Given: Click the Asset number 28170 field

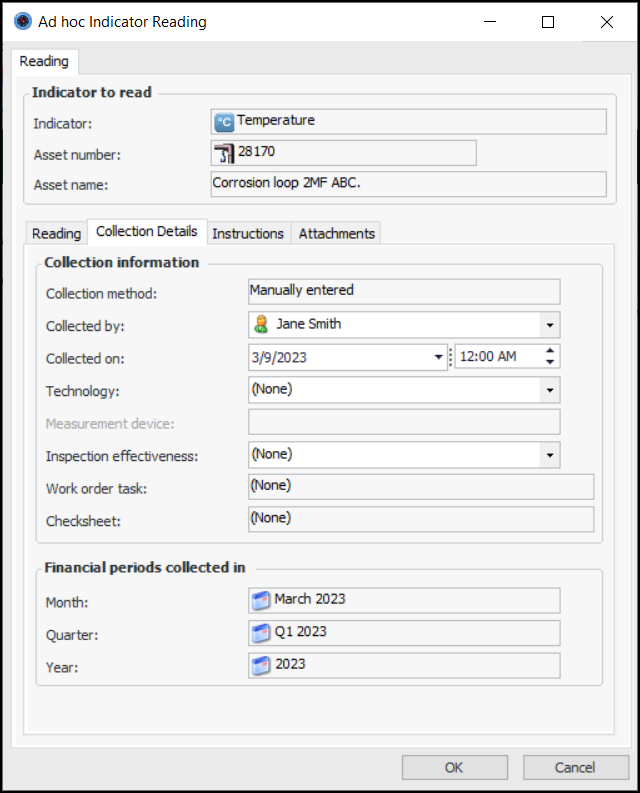Looking at the screenshot, I should click(x=344, y=153).
